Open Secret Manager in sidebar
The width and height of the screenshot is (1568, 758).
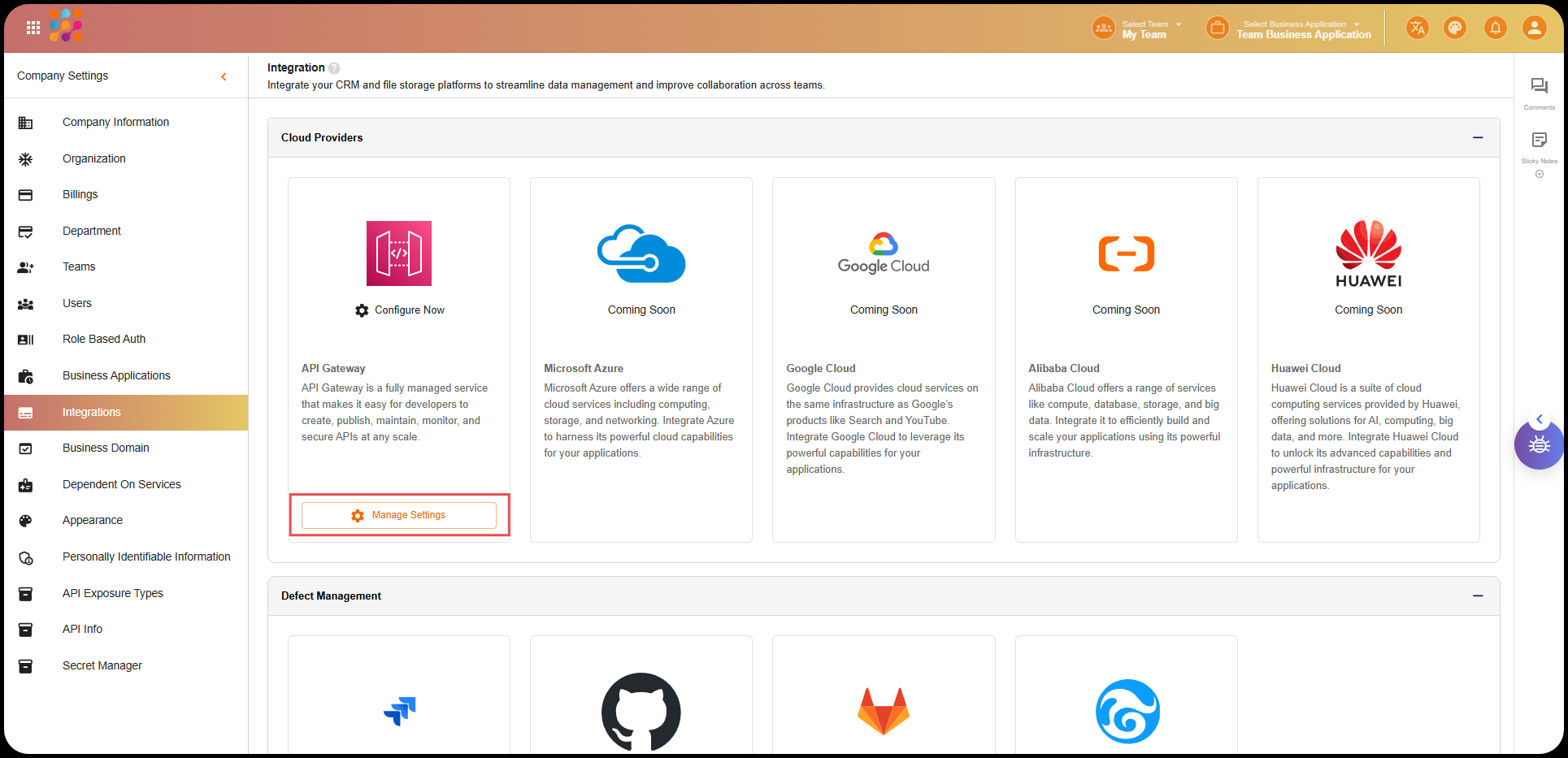102,666
